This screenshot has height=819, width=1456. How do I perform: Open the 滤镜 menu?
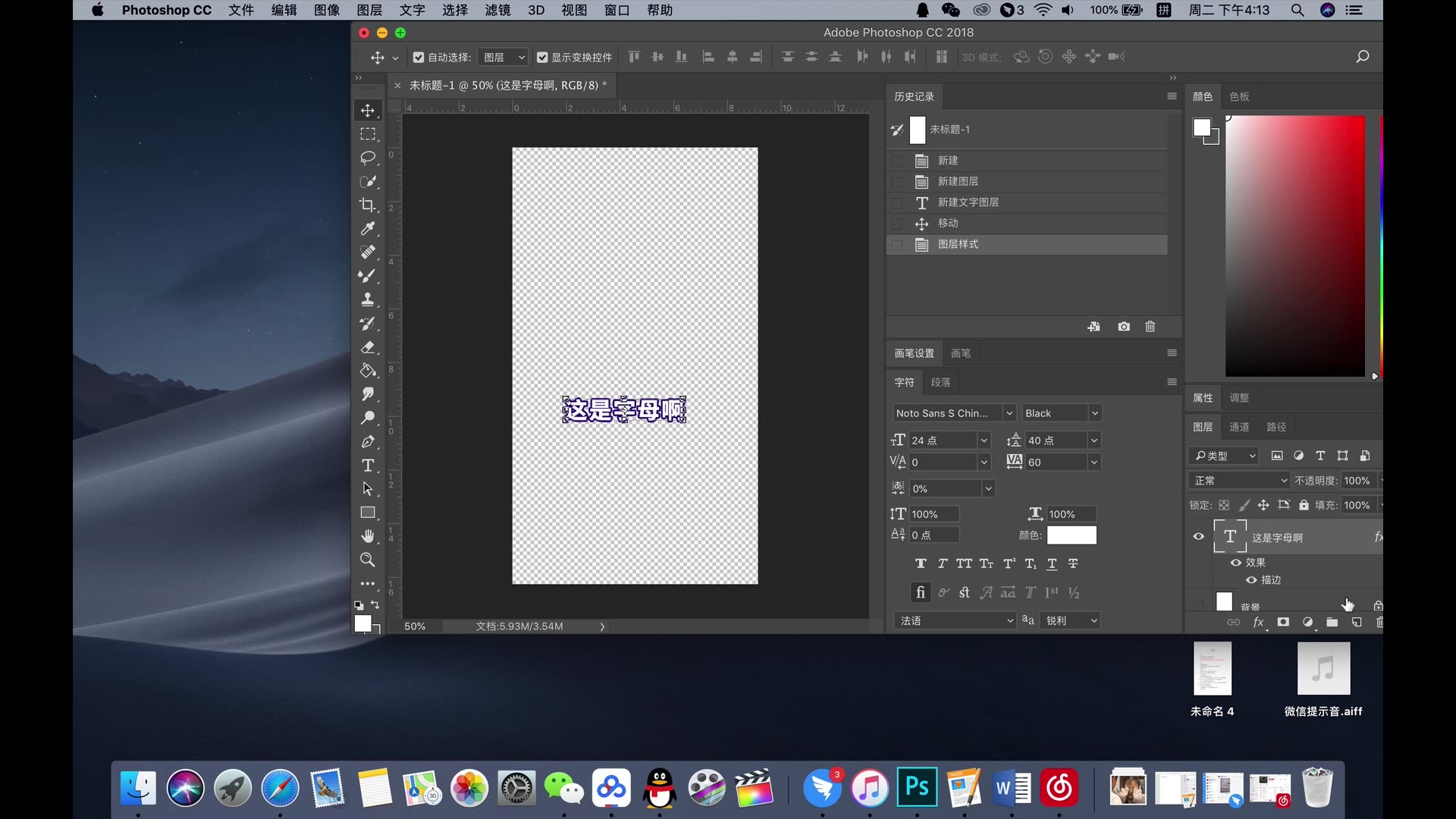pos(497,10)
